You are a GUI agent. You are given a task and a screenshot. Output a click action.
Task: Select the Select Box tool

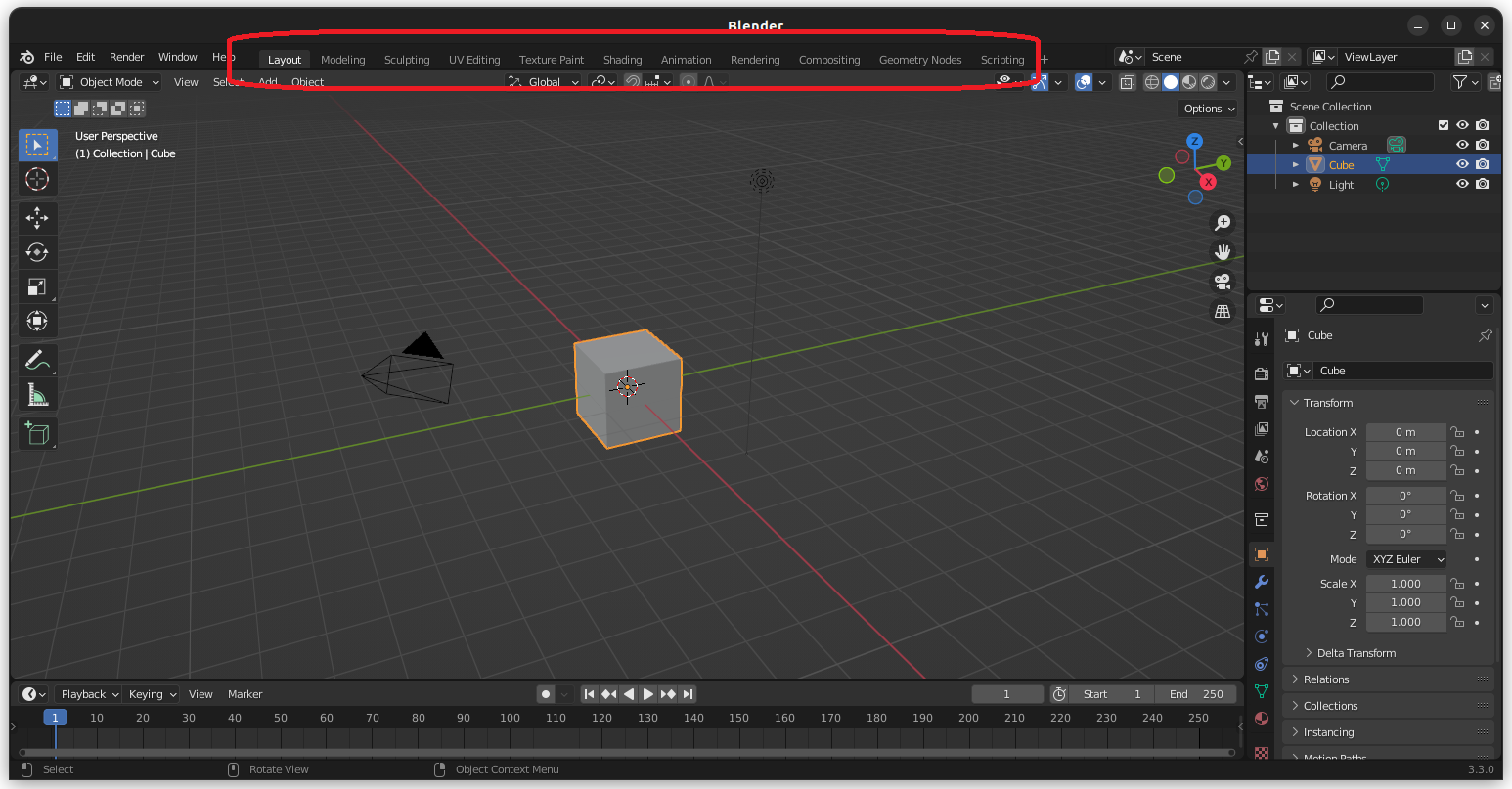click(37, 145)
